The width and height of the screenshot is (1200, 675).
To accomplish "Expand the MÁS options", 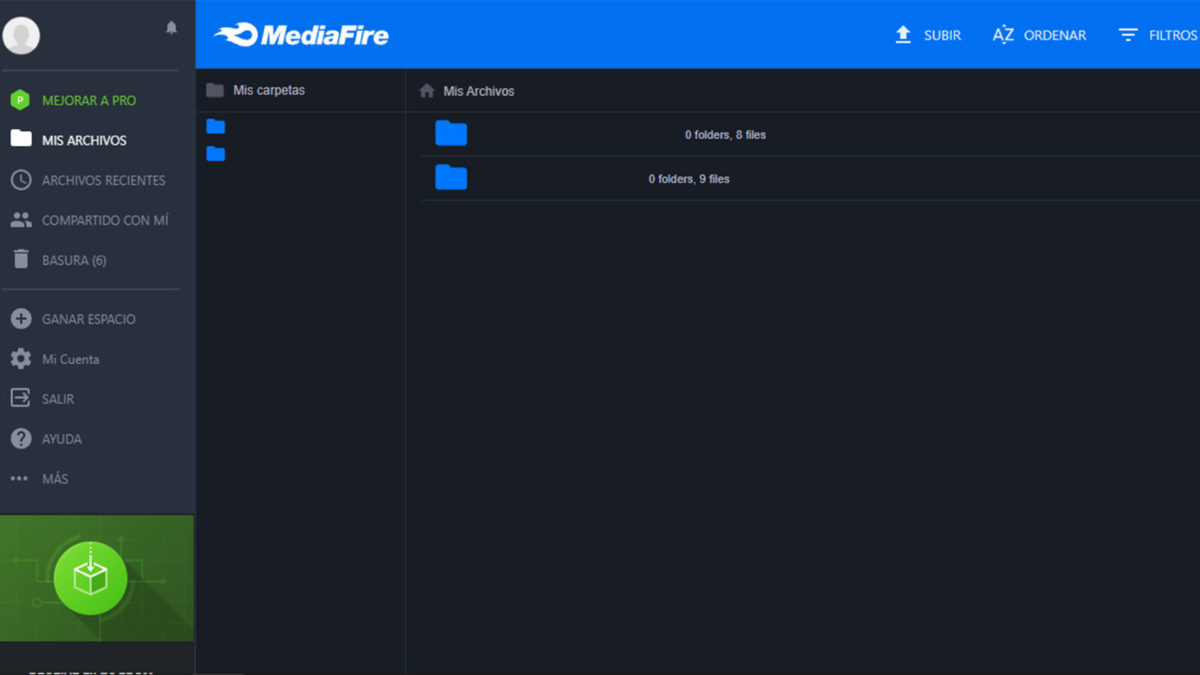I will click(x=55, y=479).
